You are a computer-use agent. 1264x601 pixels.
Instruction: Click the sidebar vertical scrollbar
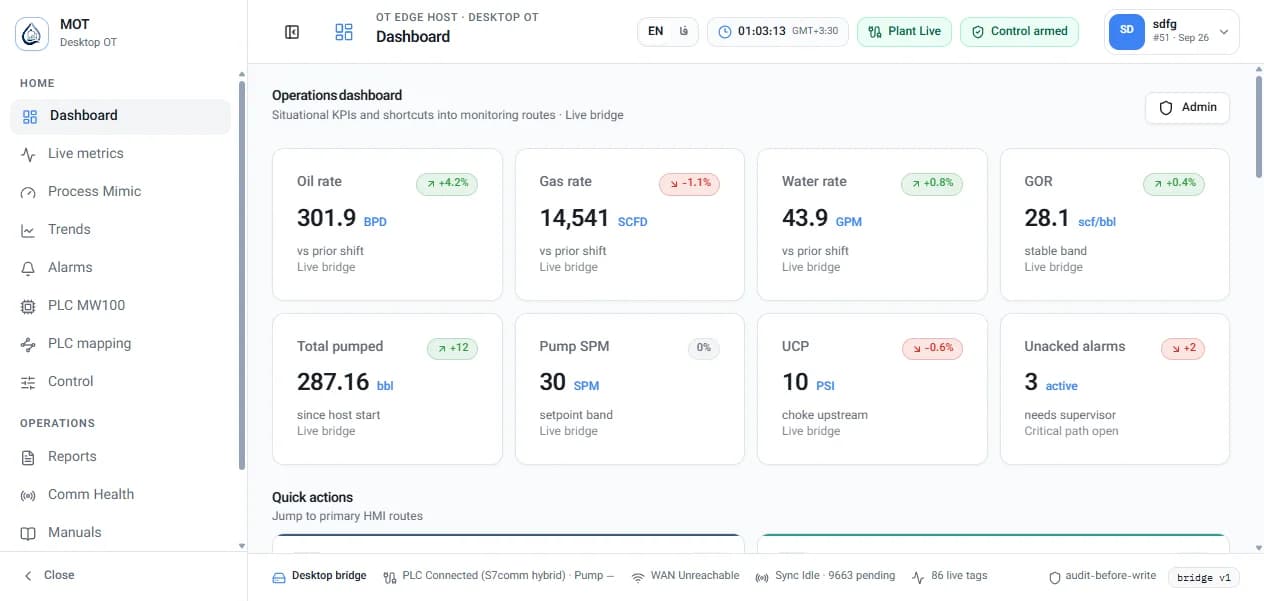pos(241,275)
